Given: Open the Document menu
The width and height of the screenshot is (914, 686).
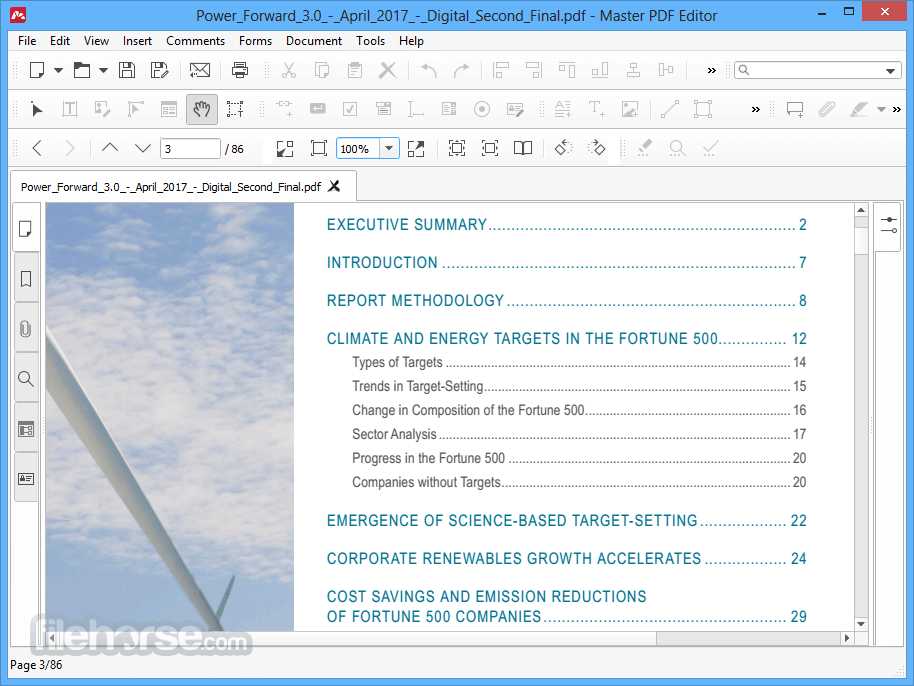Looking at the screenshot, I should (x=314, y=41).
